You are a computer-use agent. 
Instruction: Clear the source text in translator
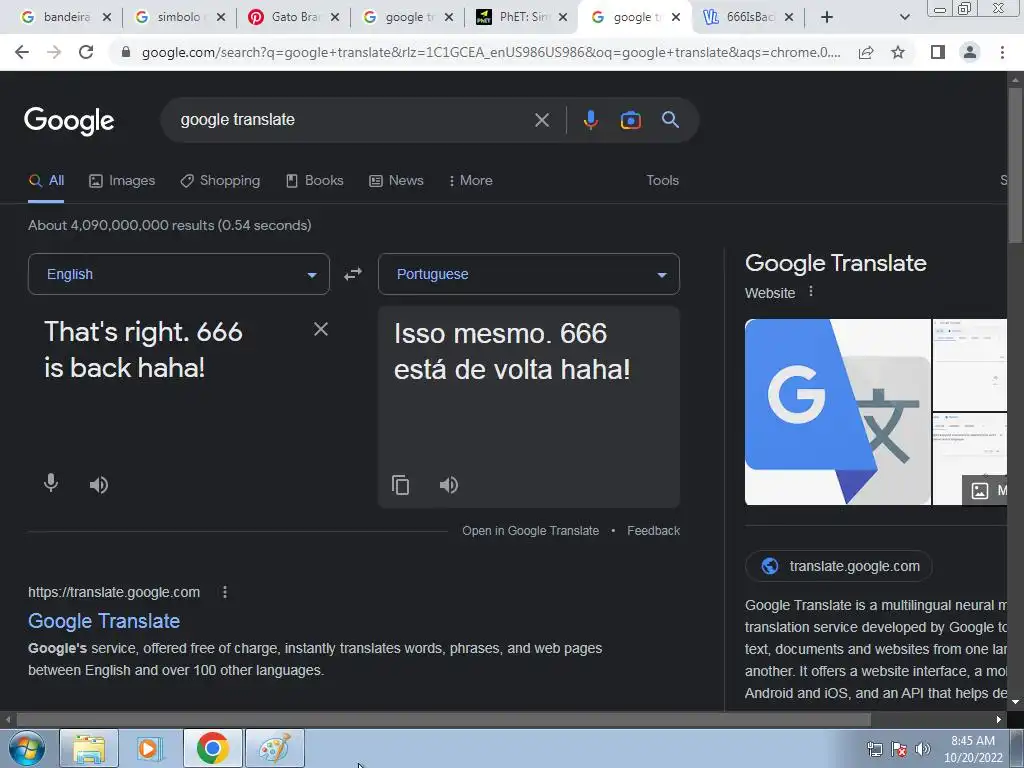(x=321, y=329)
